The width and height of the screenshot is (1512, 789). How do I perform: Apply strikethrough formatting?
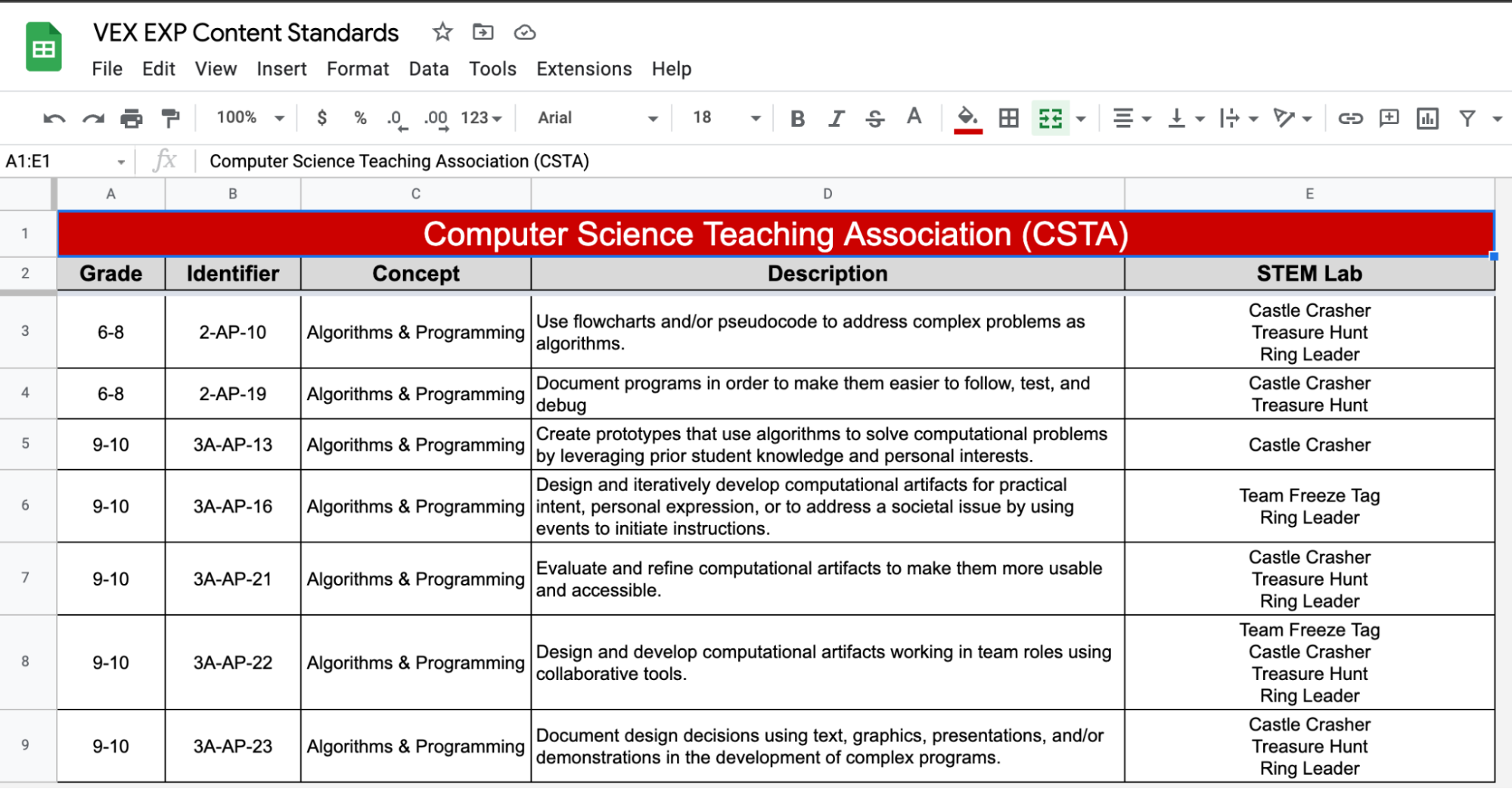[874, 118]
